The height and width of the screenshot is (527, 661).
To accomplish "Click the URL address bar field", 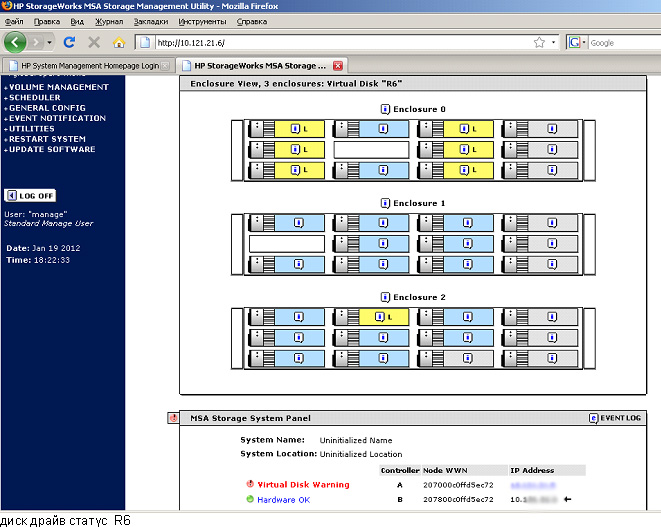I will coord(340,42).
